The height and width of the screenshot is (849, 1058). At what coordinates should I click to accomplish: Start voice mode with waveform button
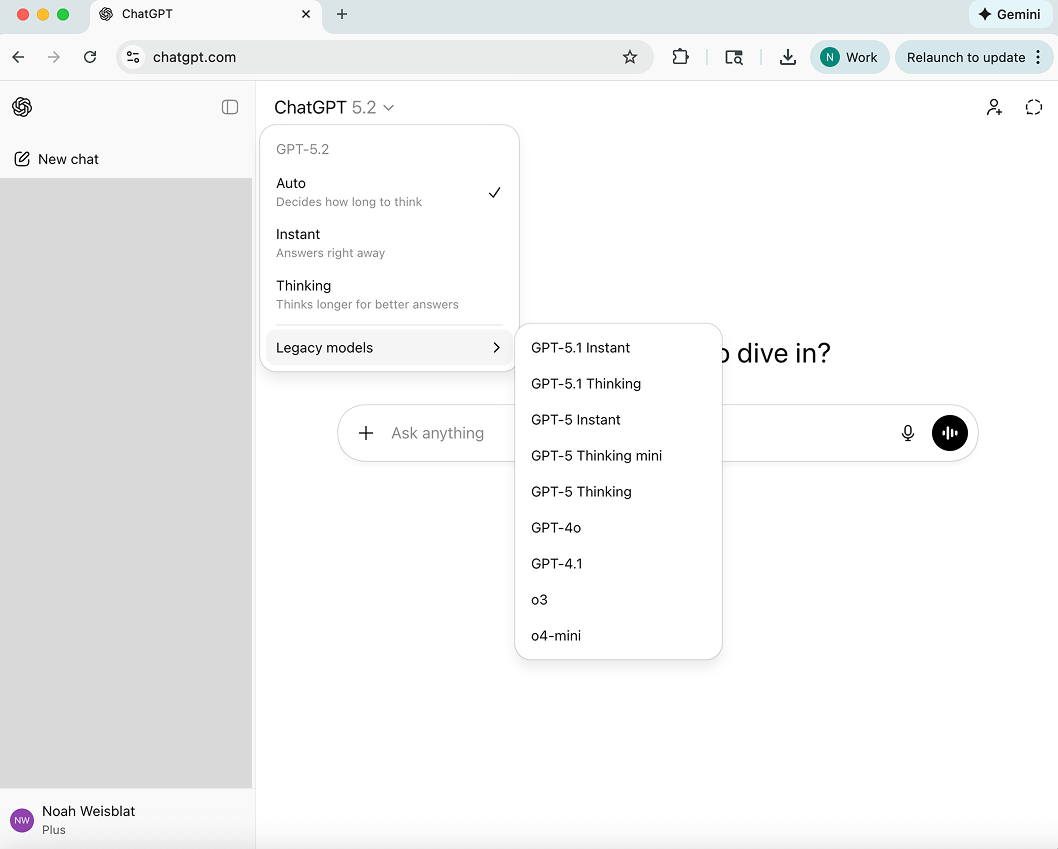pos(949,433)
